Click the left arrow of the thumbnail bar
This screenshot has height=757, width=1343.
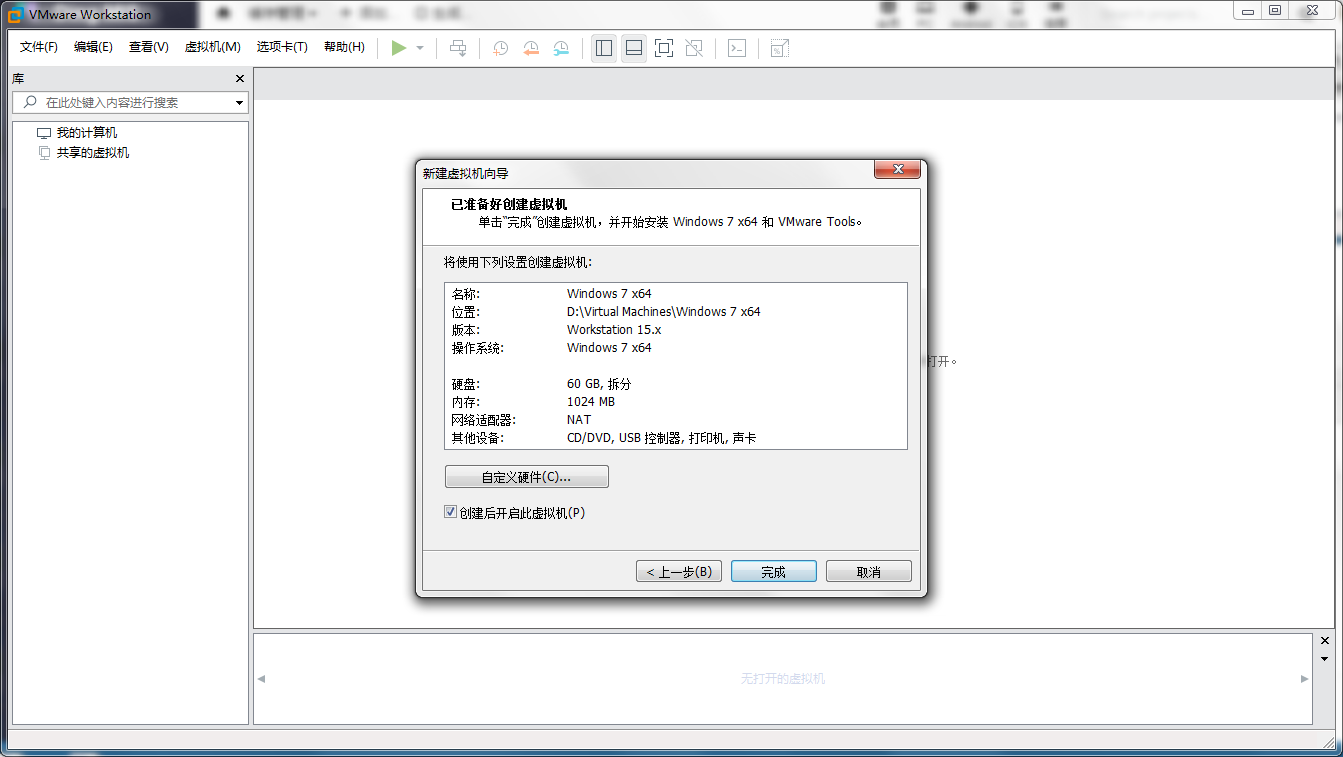262,679
